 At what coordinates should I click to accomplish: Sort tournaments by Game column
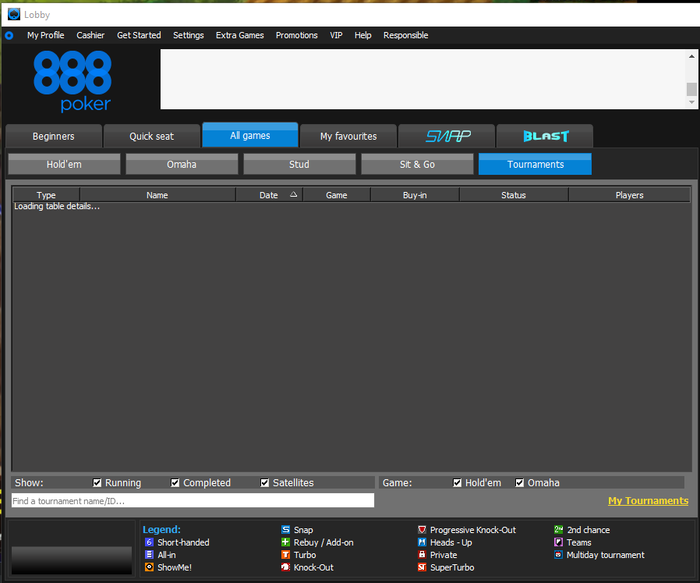pyautogui.click(x=336, y=195)
